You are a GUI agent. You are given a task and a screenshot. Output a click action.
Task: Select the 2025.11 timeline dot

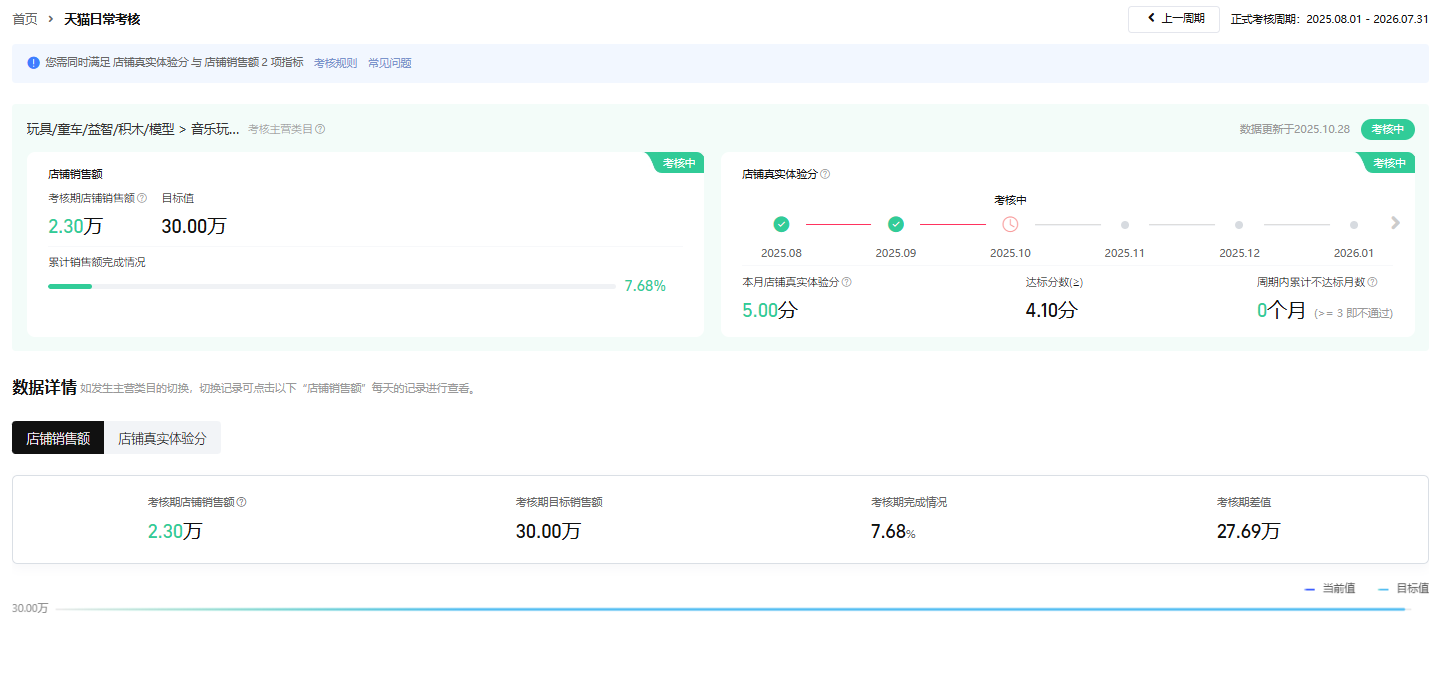(1125, 225)
